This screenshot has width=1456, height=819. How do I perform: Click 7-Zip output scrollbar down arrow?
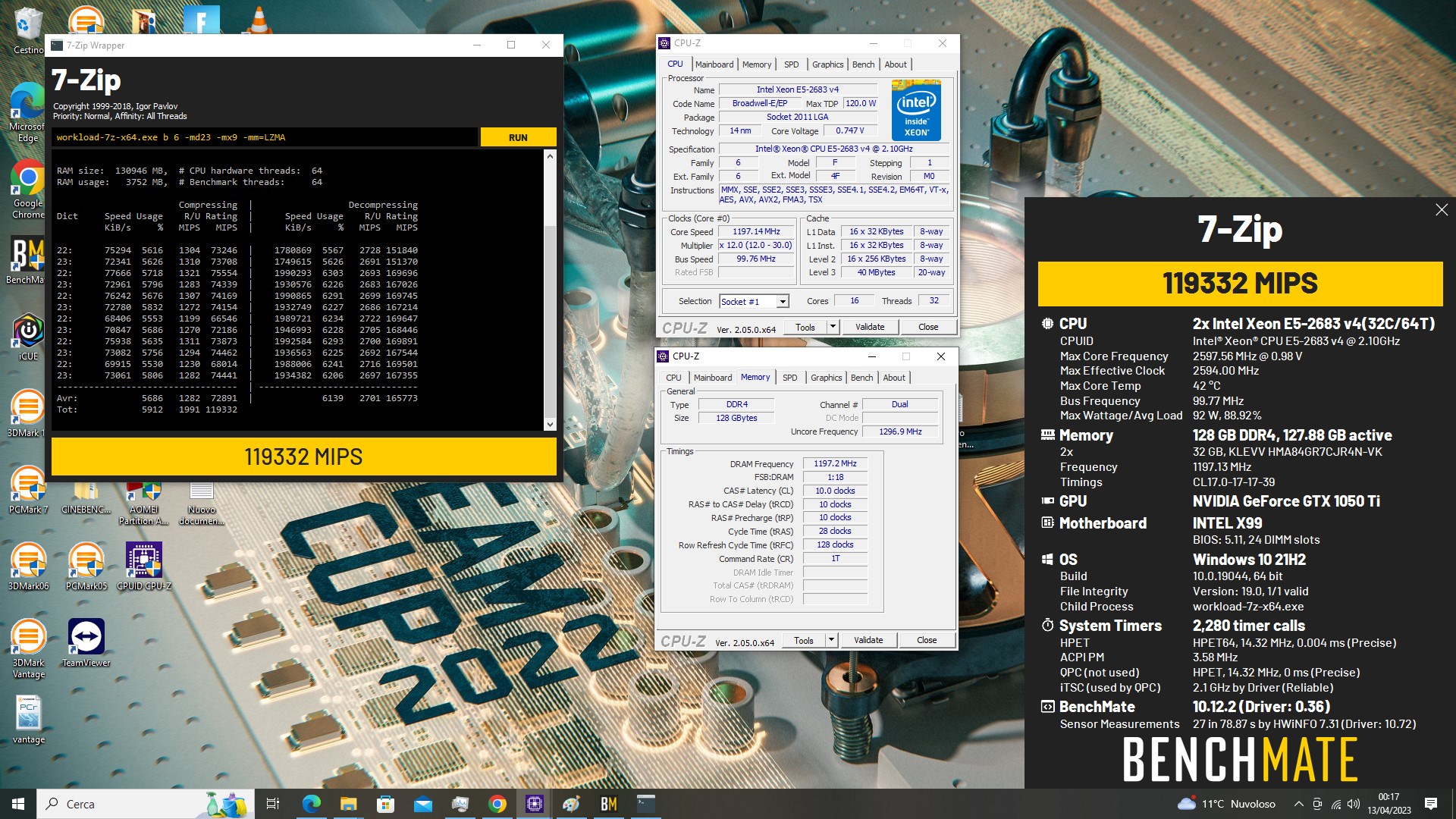550,425
